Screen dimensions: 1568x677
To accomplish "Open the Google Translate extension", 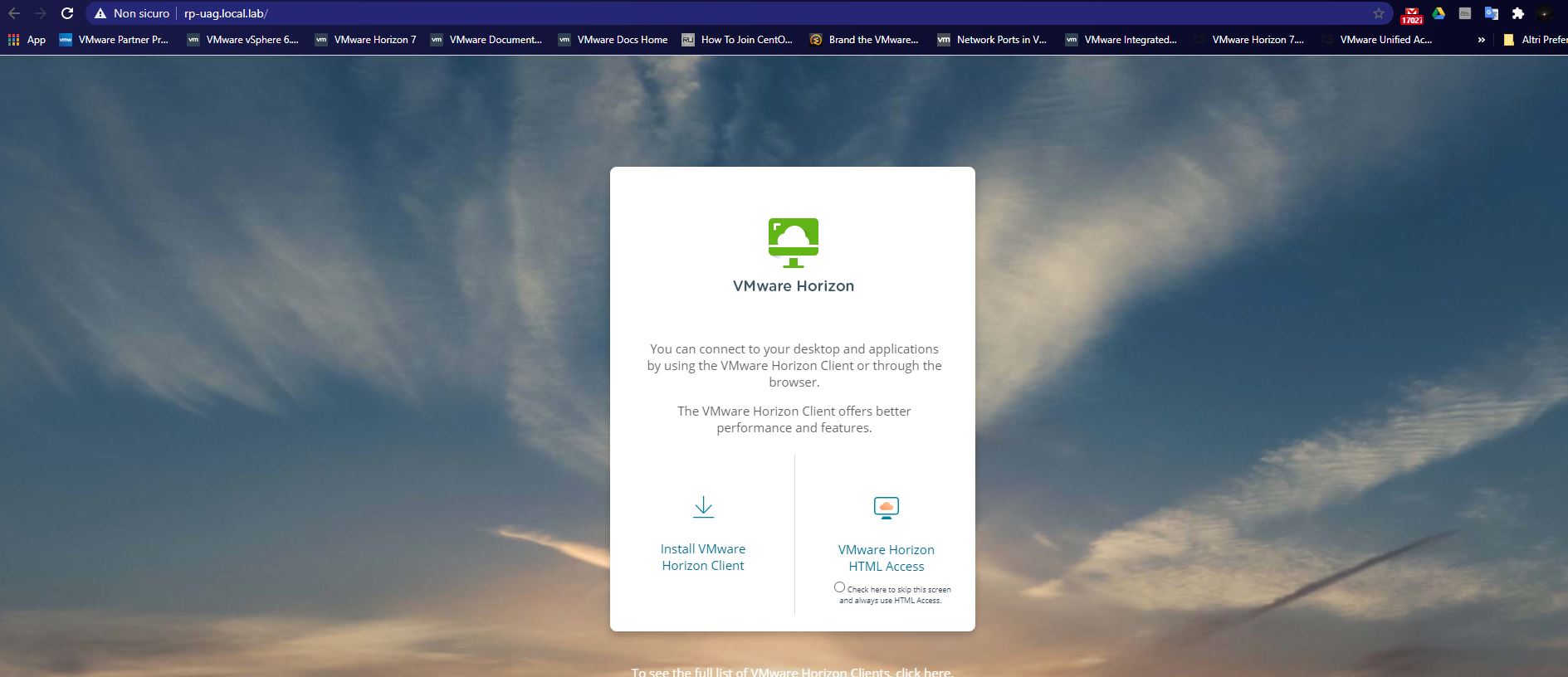I will point(1492,13).
